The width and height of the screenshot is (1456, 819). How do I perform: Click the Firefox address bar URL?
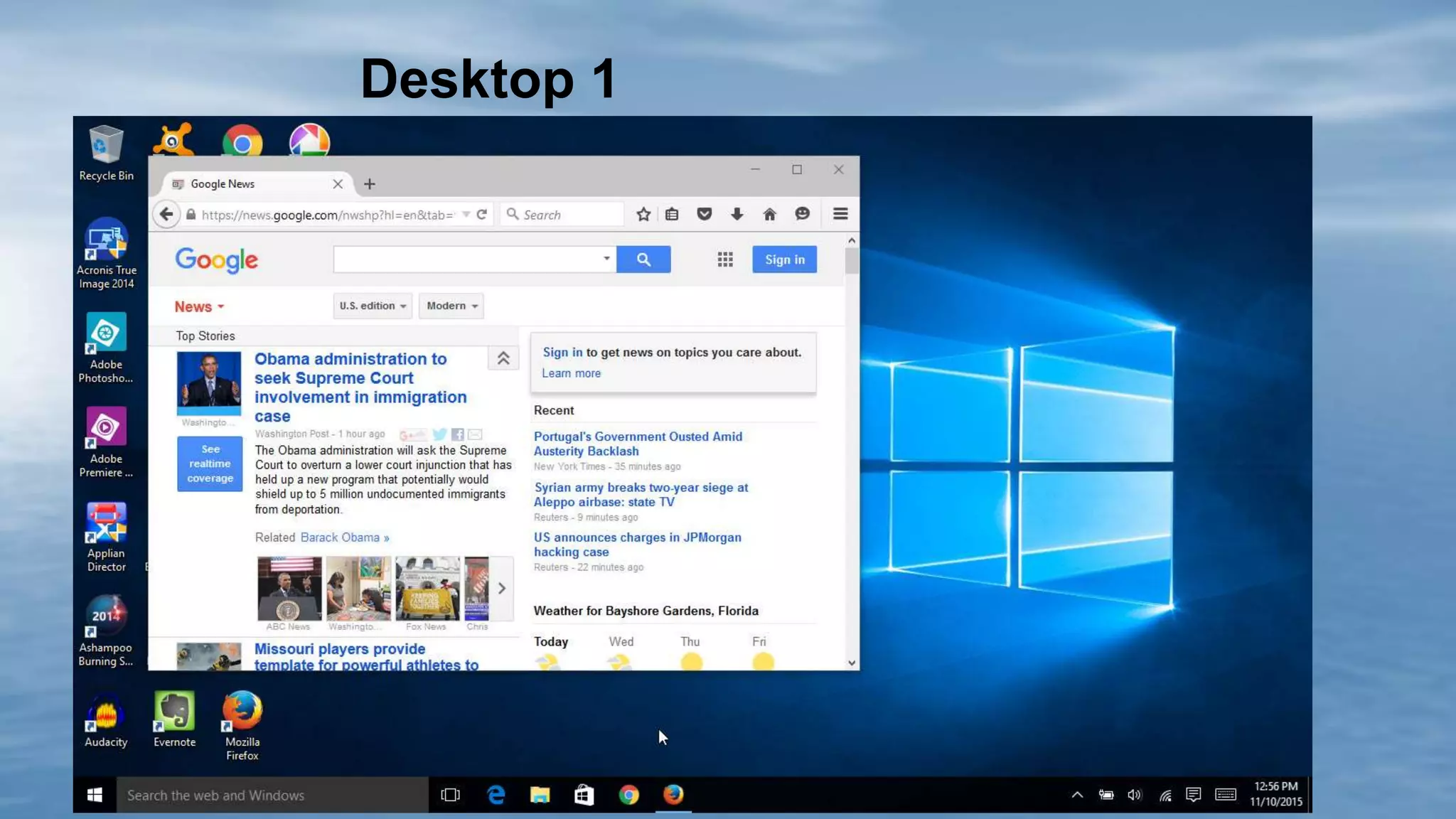click(x=327, y=215)
